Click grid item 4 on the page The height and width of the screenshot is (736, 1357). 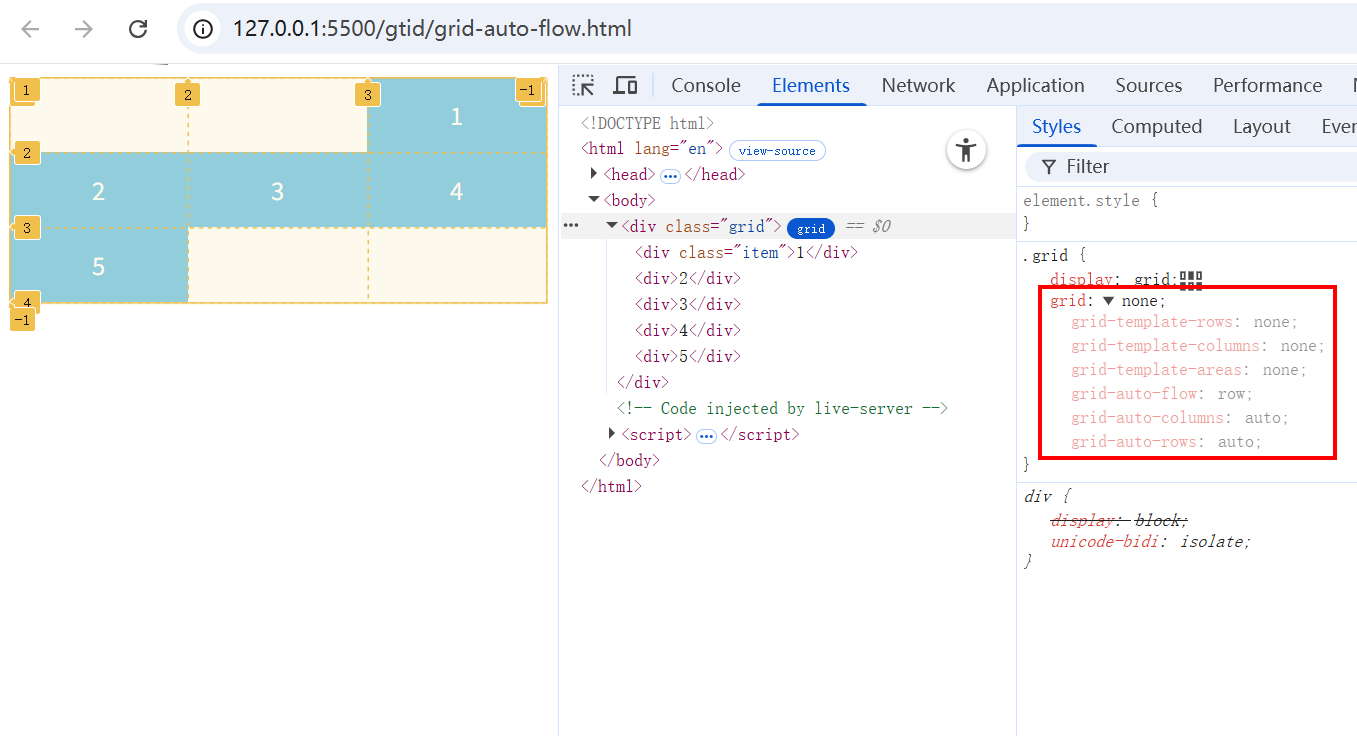pyautogui.click(x=457, y=191)
